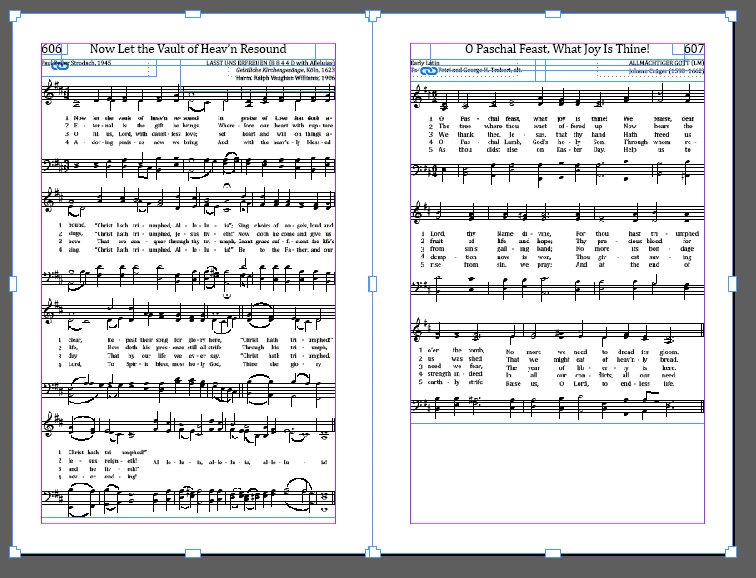Click the bottom-edge middle handle below page 607

(x=553, y=553)
